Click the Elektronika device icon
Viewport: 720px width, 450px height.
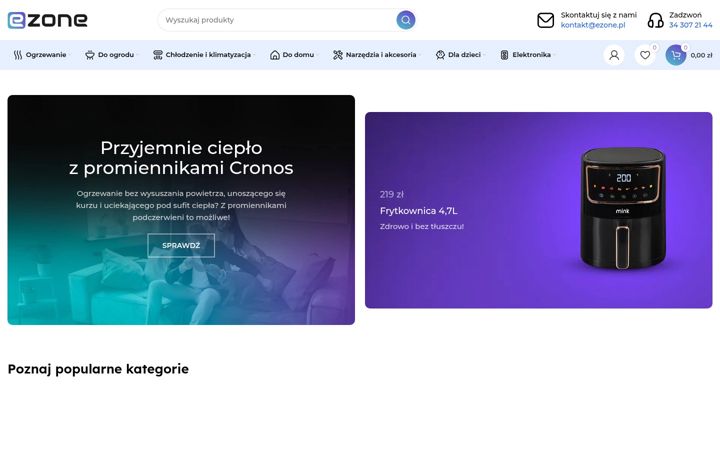tap(504, 55)
